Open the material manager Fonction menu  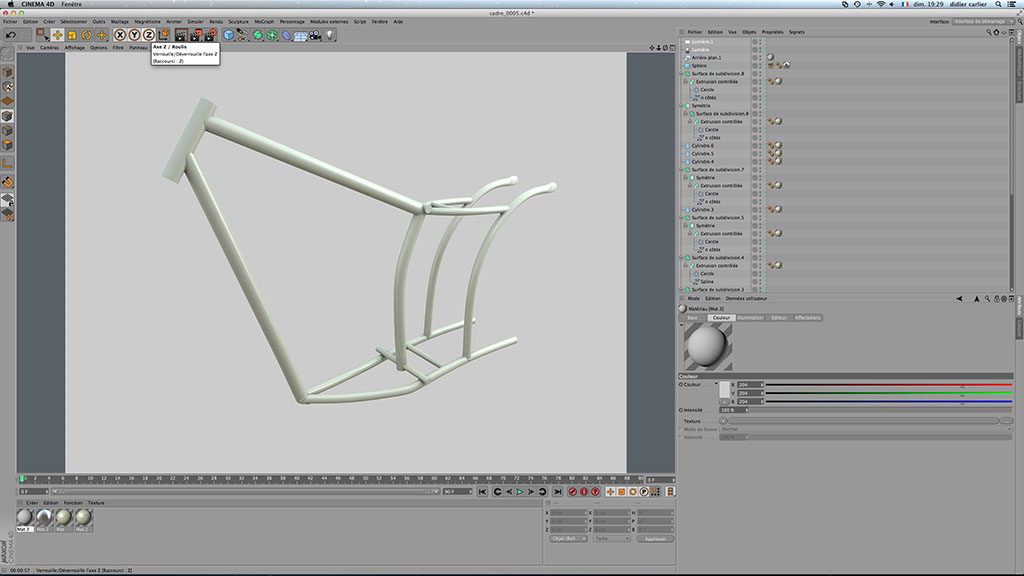pyautogui.click(x=73, y=503)
